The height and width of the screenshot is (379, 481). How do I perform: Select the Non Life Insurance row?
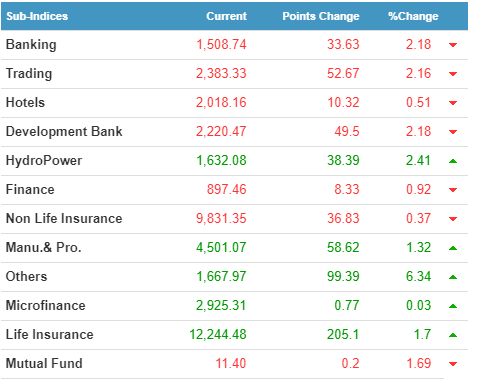coord(234,219)
